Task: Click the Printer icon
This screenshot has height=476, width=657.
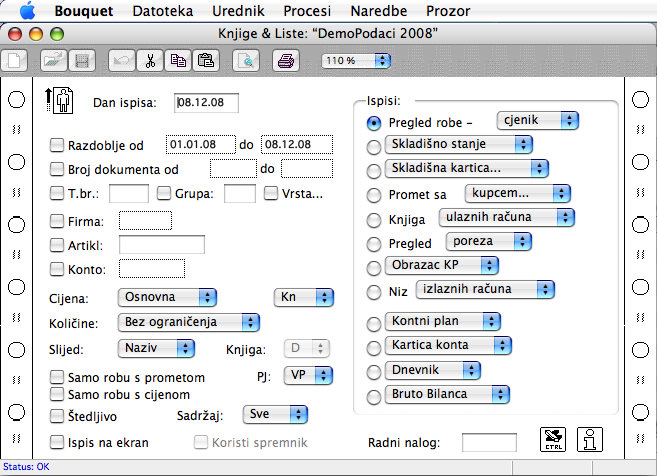Action: tap(286, 61)
